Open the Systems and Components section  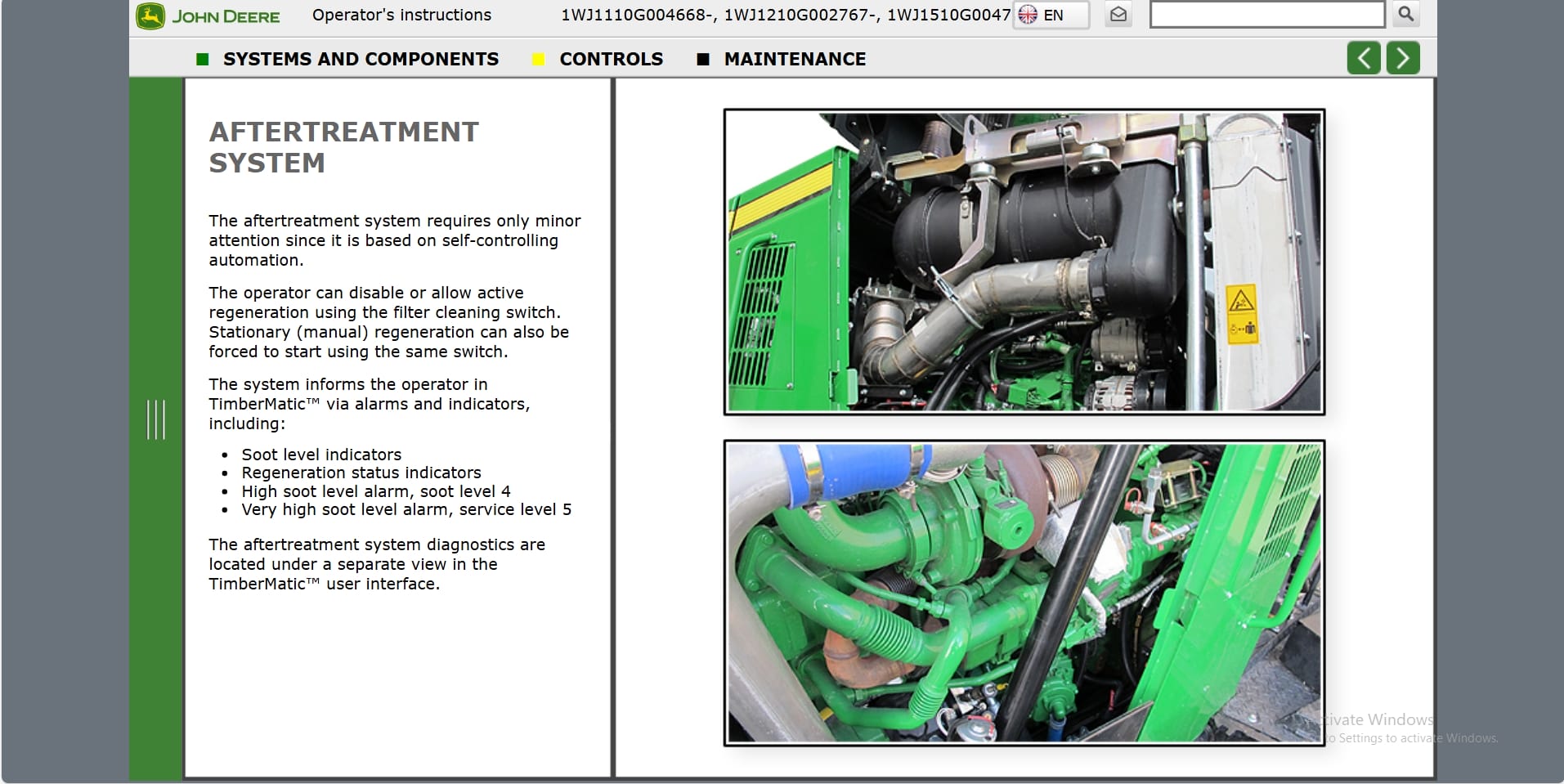click(361, 59)
